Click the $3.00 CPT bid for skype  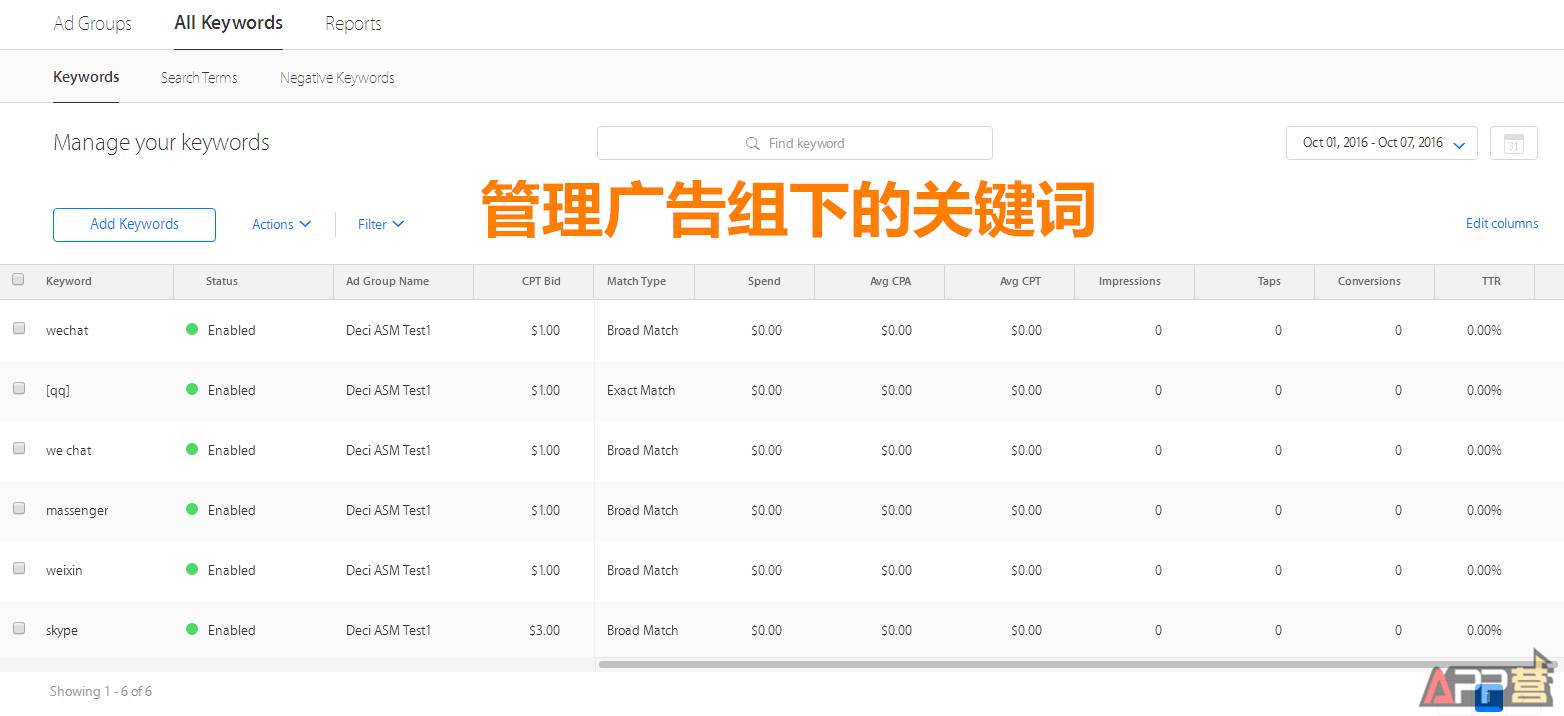click(x=545, y=630)
